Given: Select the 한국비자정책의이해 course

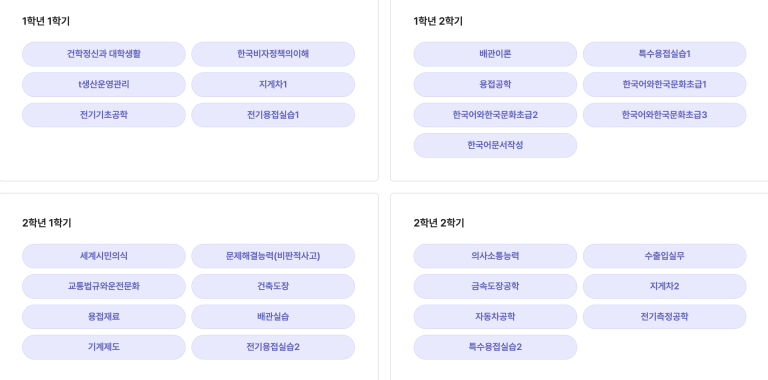Looking at the screenshot, I should tap(273, 54).
